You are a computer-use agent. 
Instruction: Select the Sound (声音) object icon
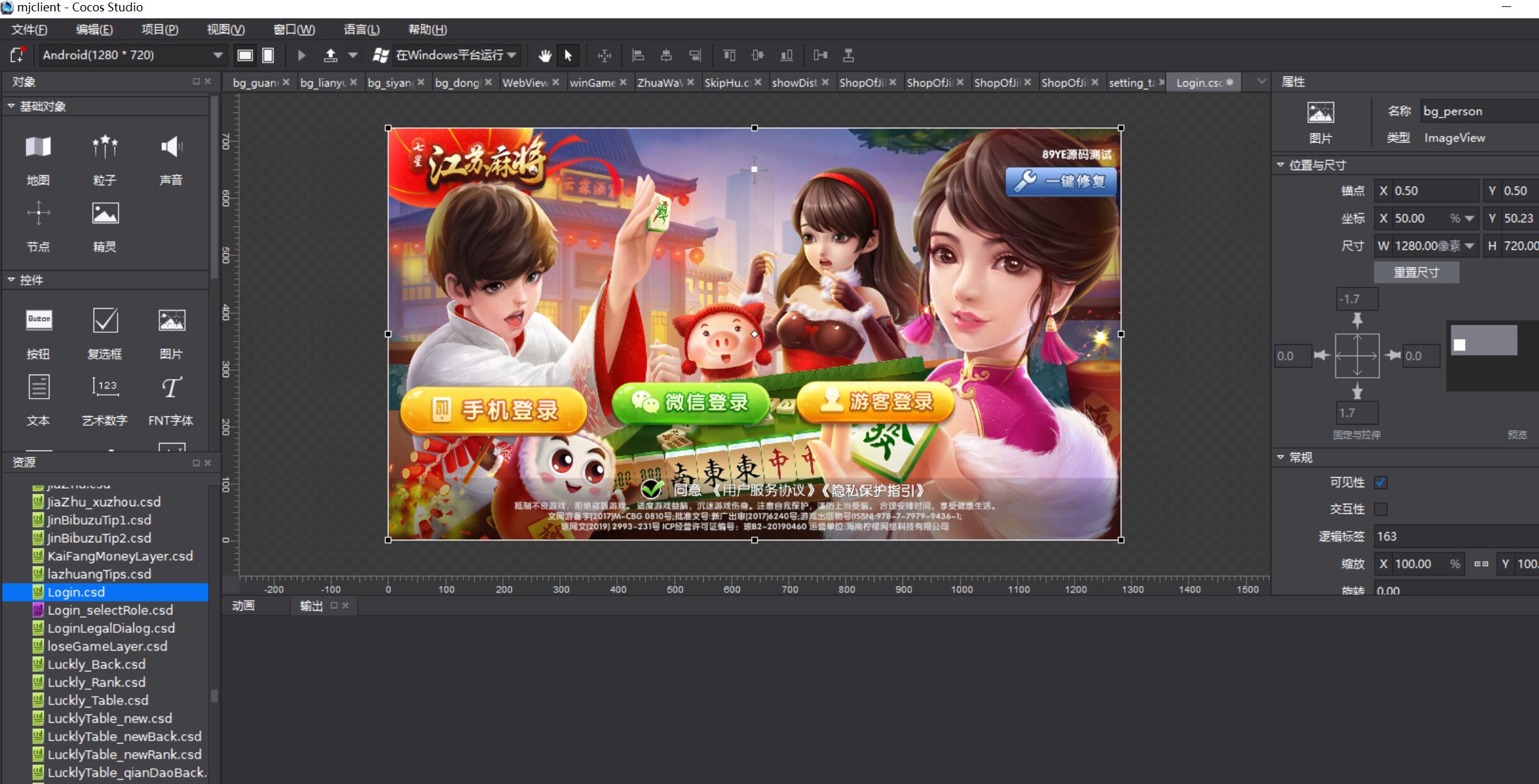(x=171, y=147)
